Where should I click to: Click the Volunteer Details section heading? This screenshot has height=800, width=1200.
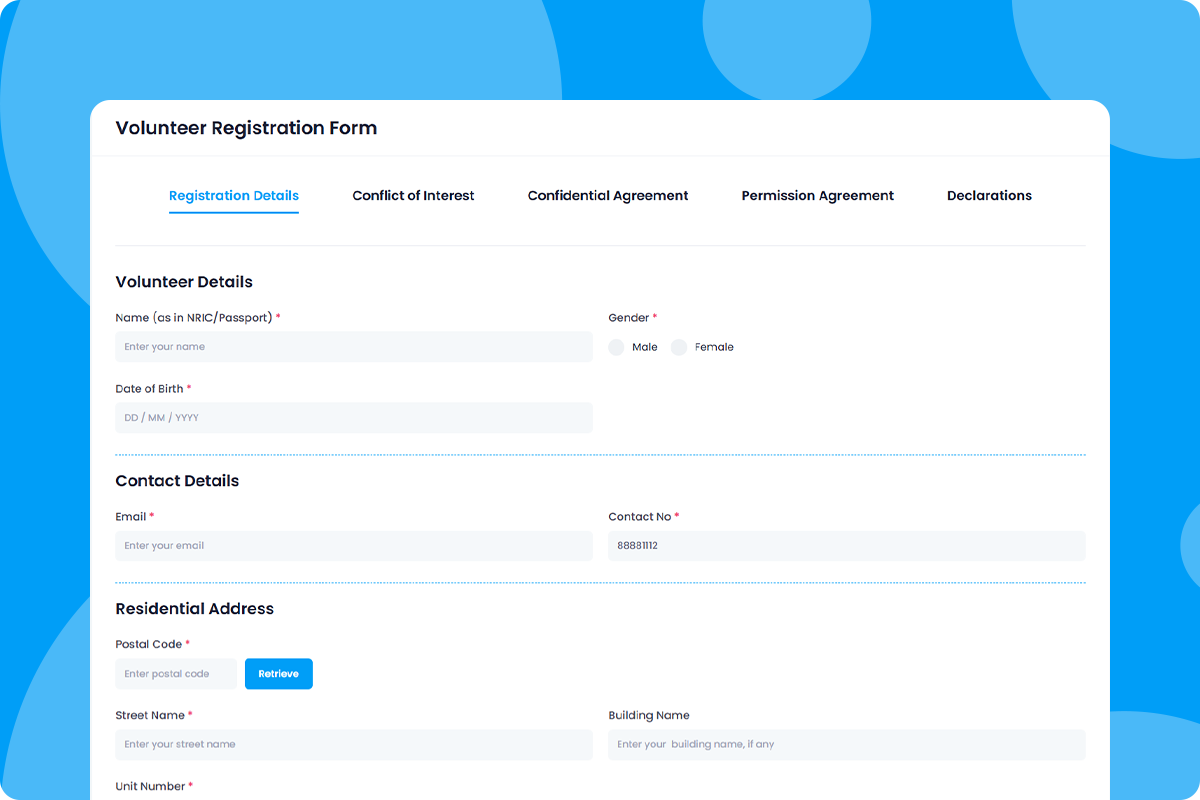[x=184, y=282]
